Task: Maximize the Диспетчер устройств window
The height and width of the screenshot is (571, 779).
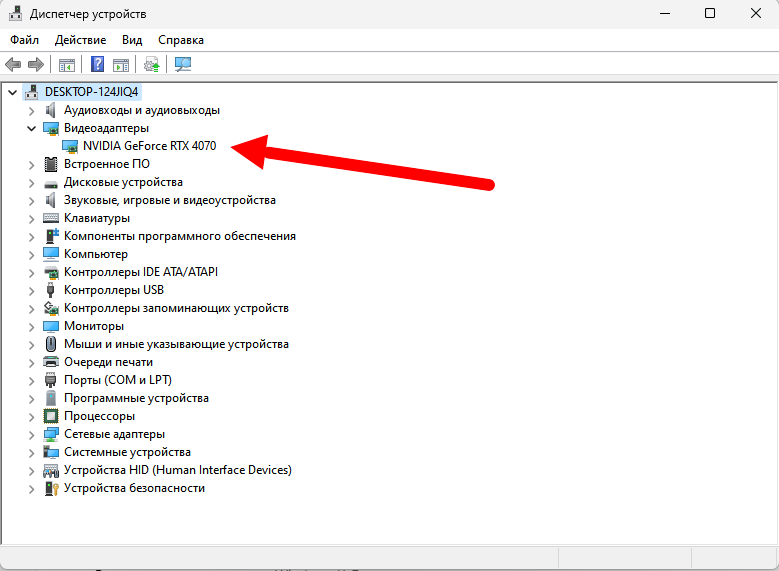Action: pos(710,13)
